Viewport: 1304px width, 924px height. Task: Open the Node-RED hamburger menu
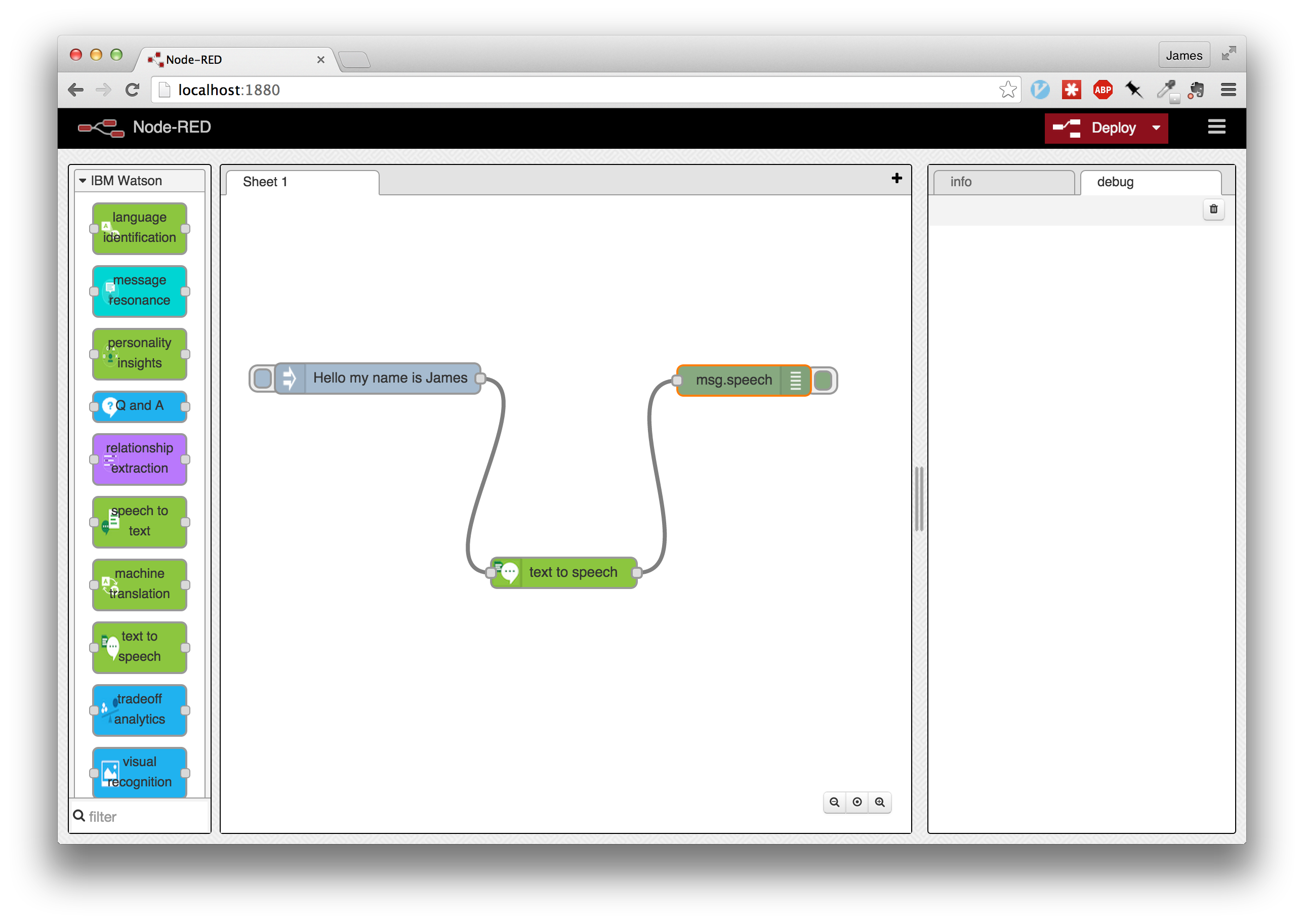(x=1216, y=127)
